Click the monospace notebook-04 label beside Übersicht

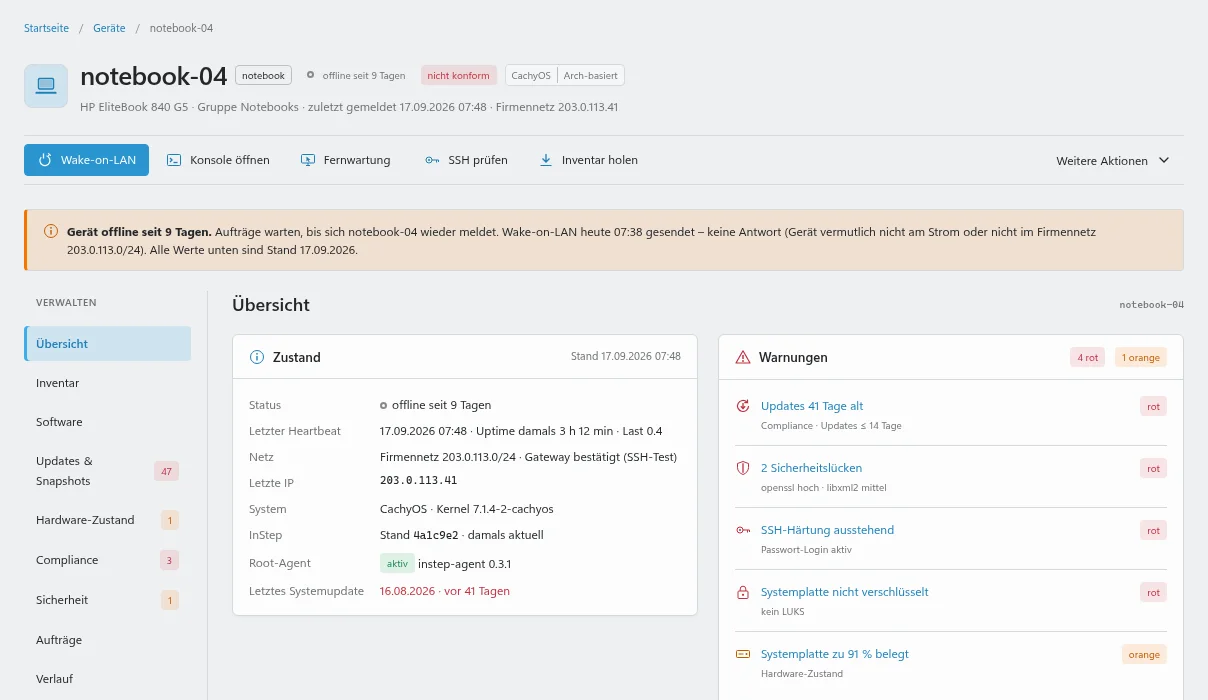(x=1151, y=304)
